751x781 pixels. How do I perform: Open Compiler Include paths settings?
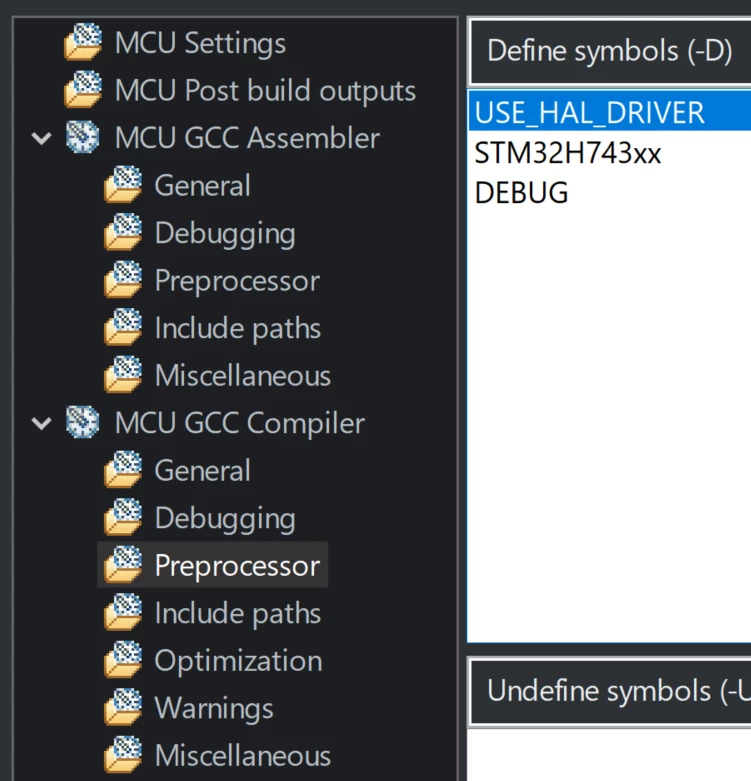tap(238, 613)
